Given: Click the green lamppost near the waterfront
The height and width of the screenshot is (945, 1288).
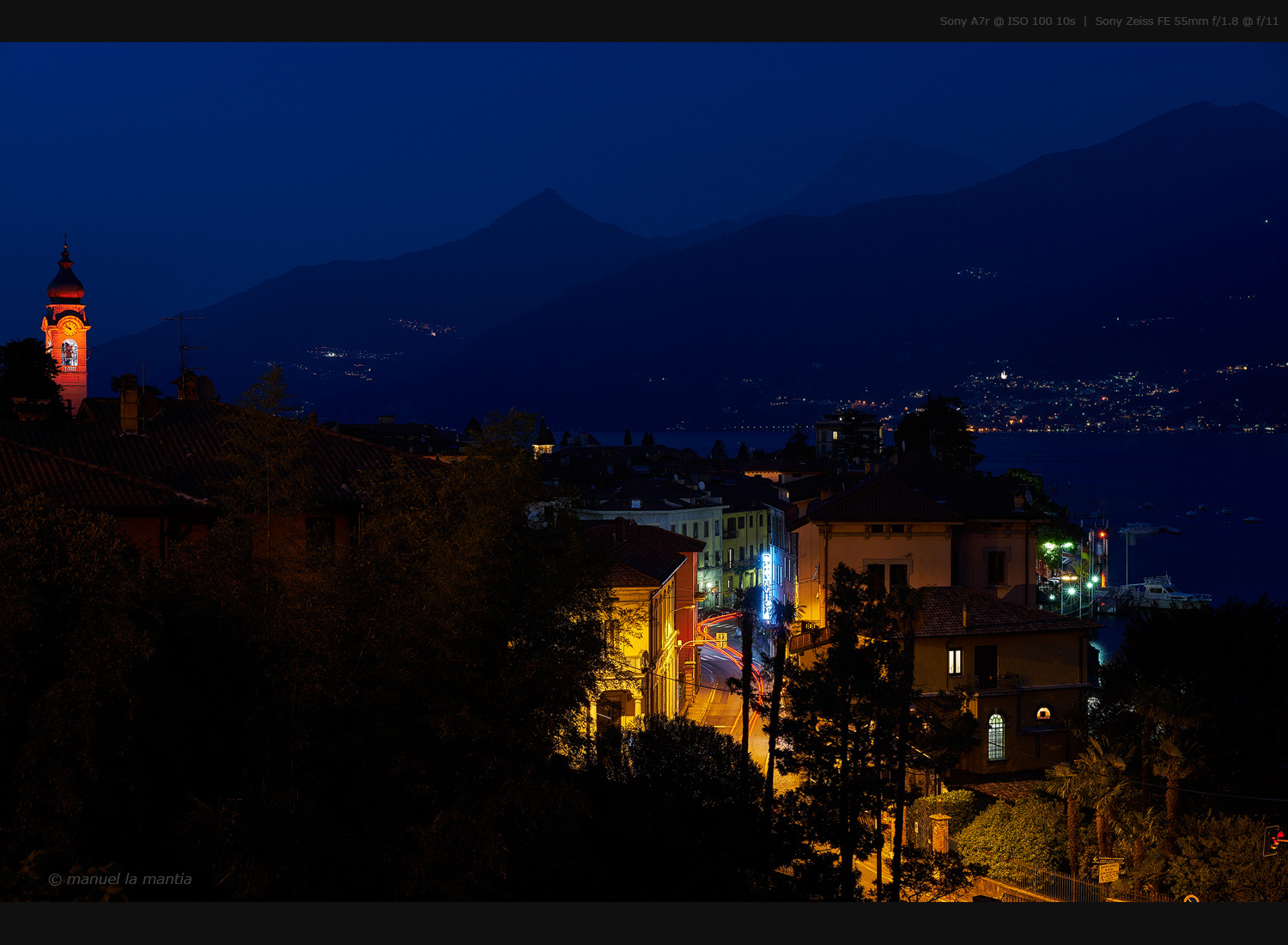Looking at the screenshot, I should click(x=1072, y=591).
